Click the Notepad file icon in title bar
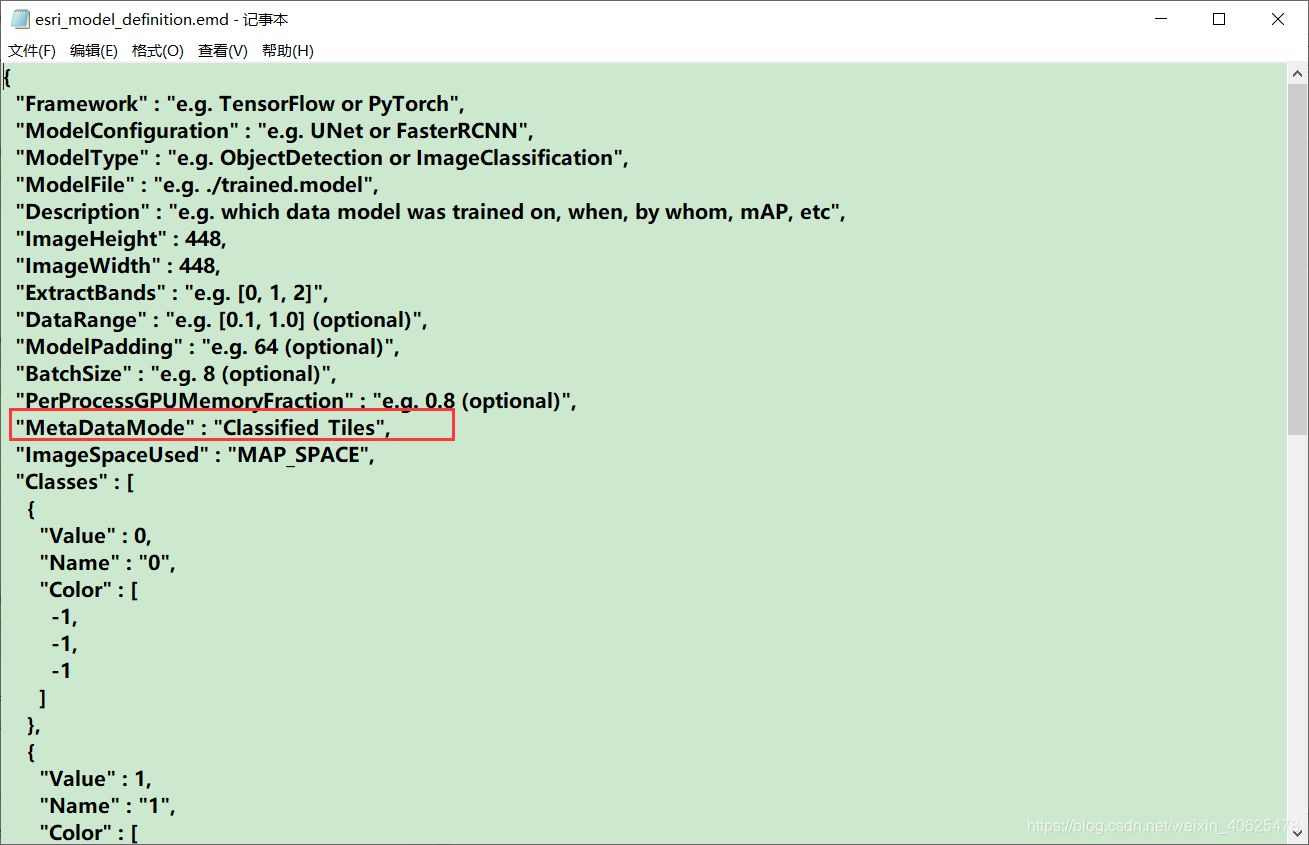The image size is (1309, 845). pyautogui.click(x=20, y=19)
